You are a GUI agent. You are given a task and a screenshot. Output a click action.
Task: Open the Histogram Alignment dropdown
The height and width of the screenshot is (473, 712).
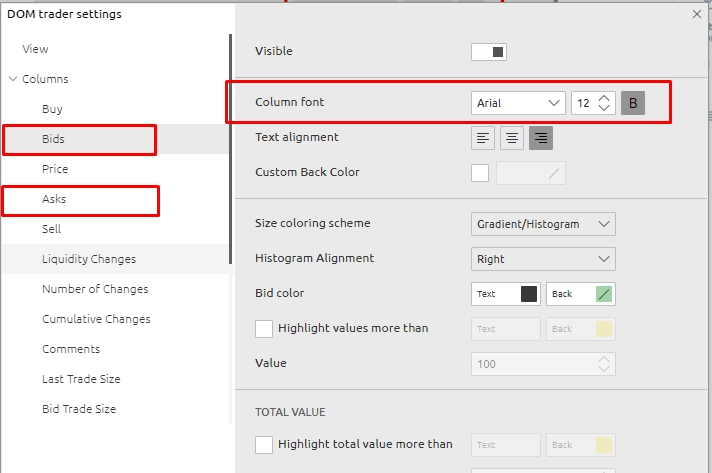(544, 259)
